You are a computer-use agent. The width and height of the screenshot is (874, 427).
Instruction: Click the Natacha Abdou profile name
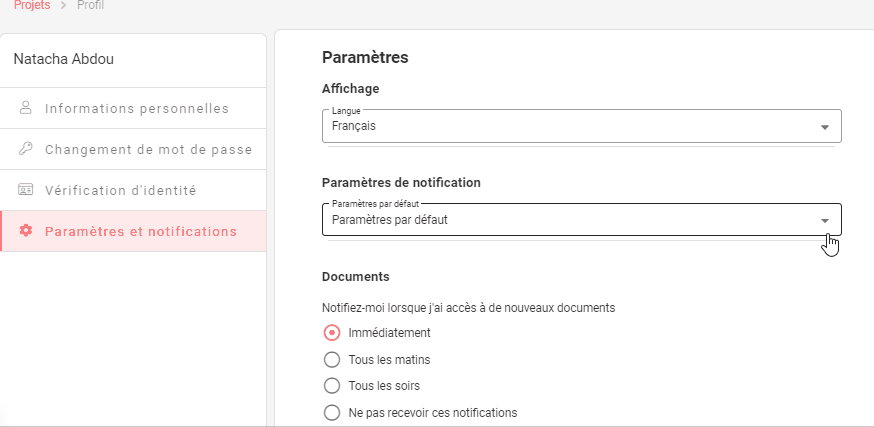pyautogui.click(x=64, y=59)
